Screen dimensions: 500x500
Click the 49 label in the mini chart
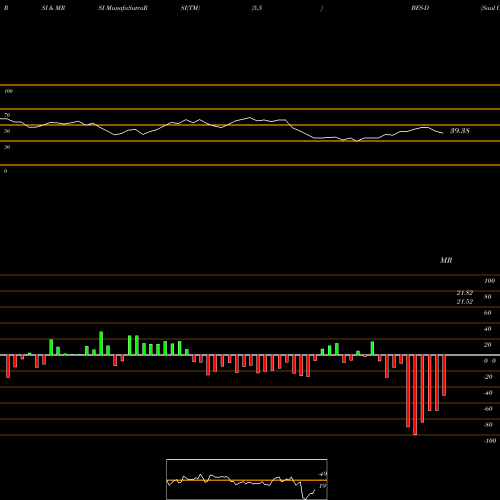click(322, 474)
